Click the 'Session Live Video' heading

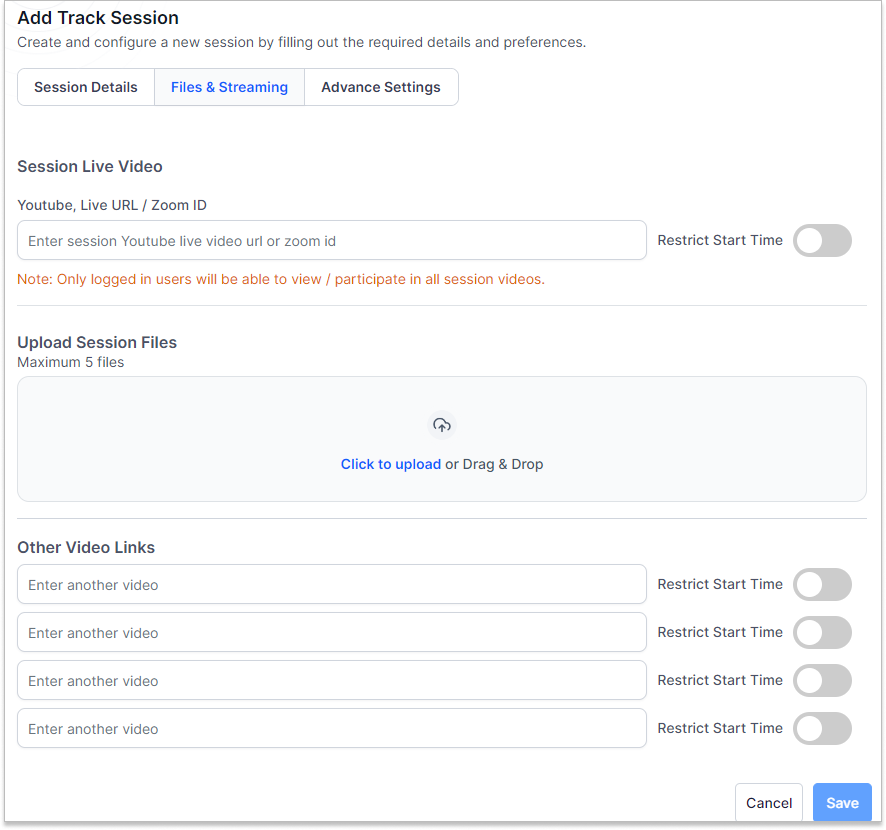[90, 167]
